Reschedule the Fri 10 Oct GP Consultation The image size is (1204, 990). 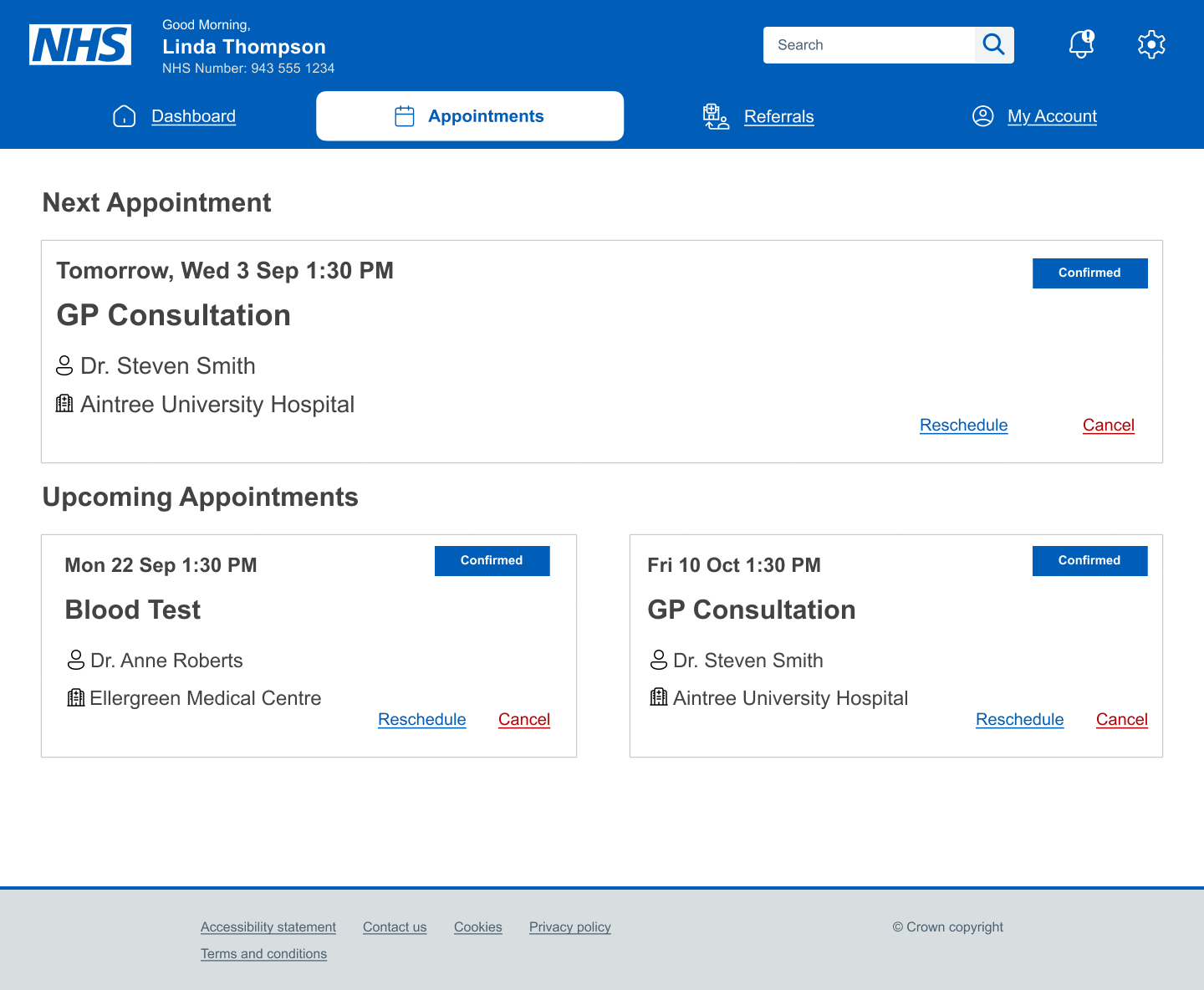[1019, 719]
